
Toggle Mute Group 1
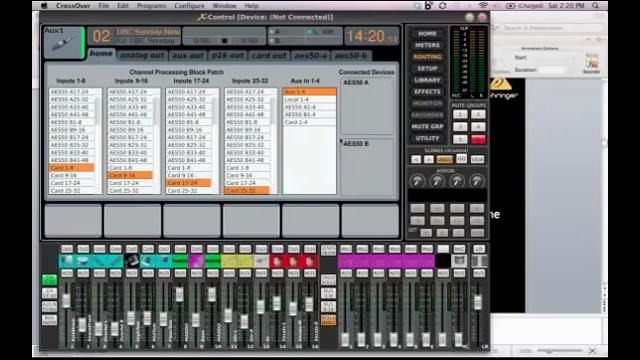(460, 114)
